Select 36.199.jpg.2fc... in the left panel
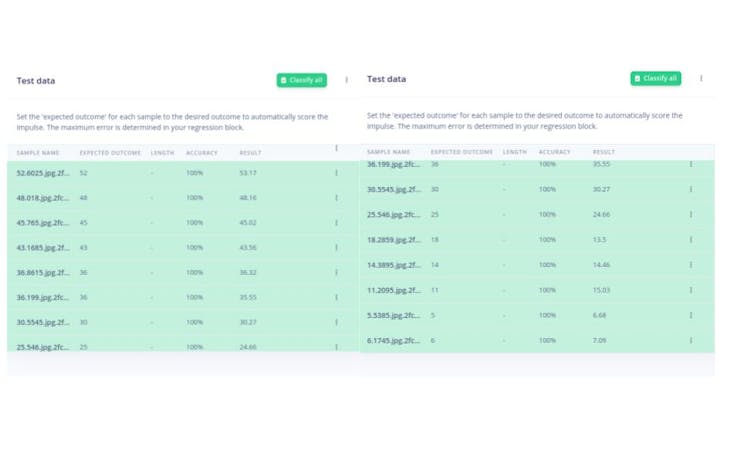740x463 pixels. pyautogui.click(x=43, y=297)
